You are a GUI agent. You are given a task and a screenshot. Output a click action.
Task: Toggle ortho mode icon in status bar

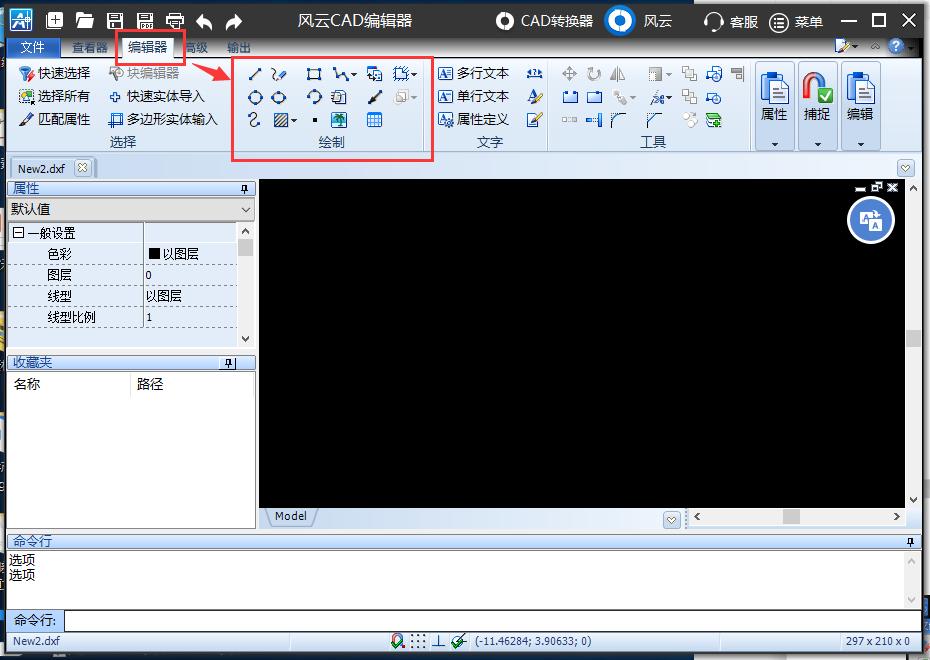[x=438, y=641]
